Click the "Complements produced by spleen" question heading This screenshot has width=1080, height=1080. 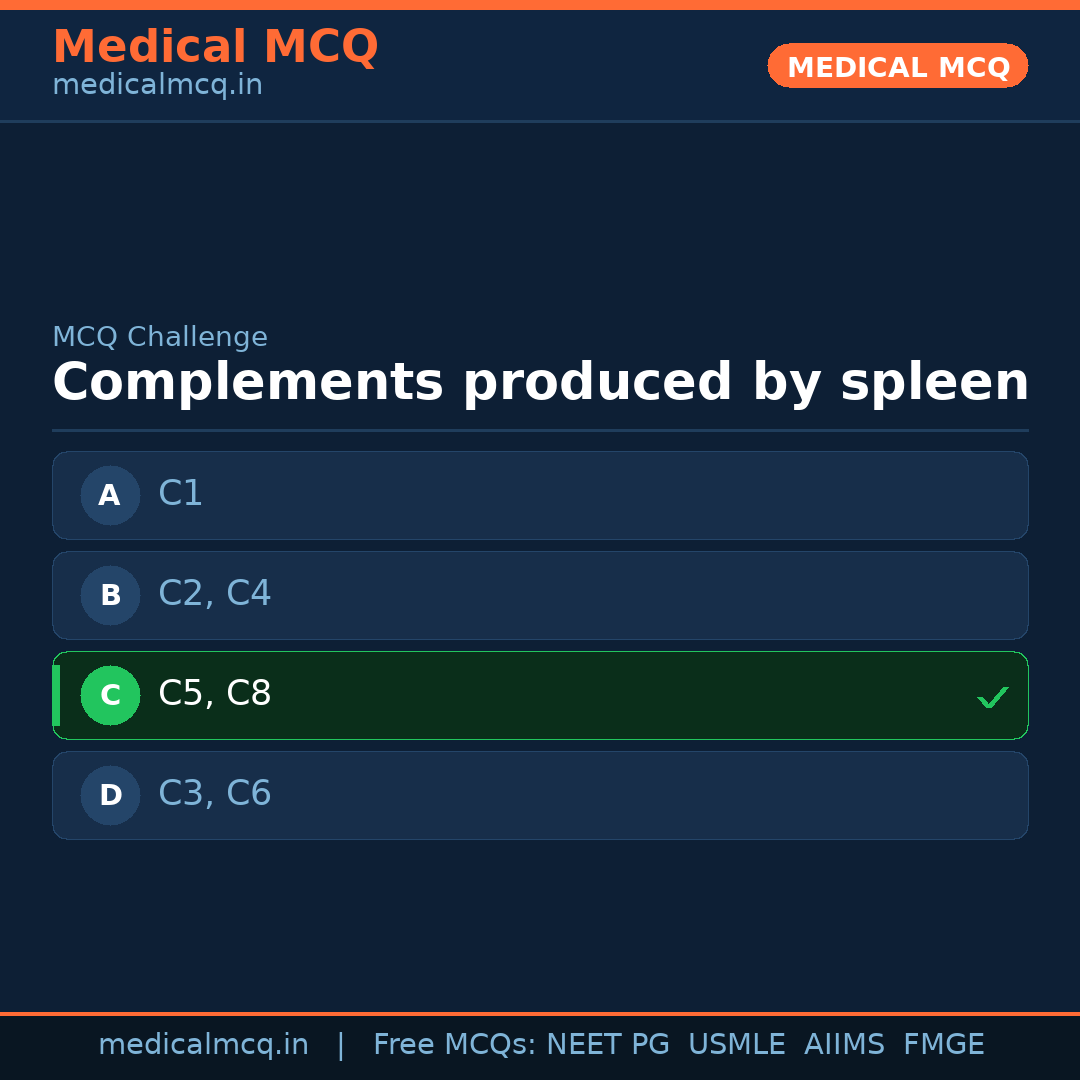[540, 383]
